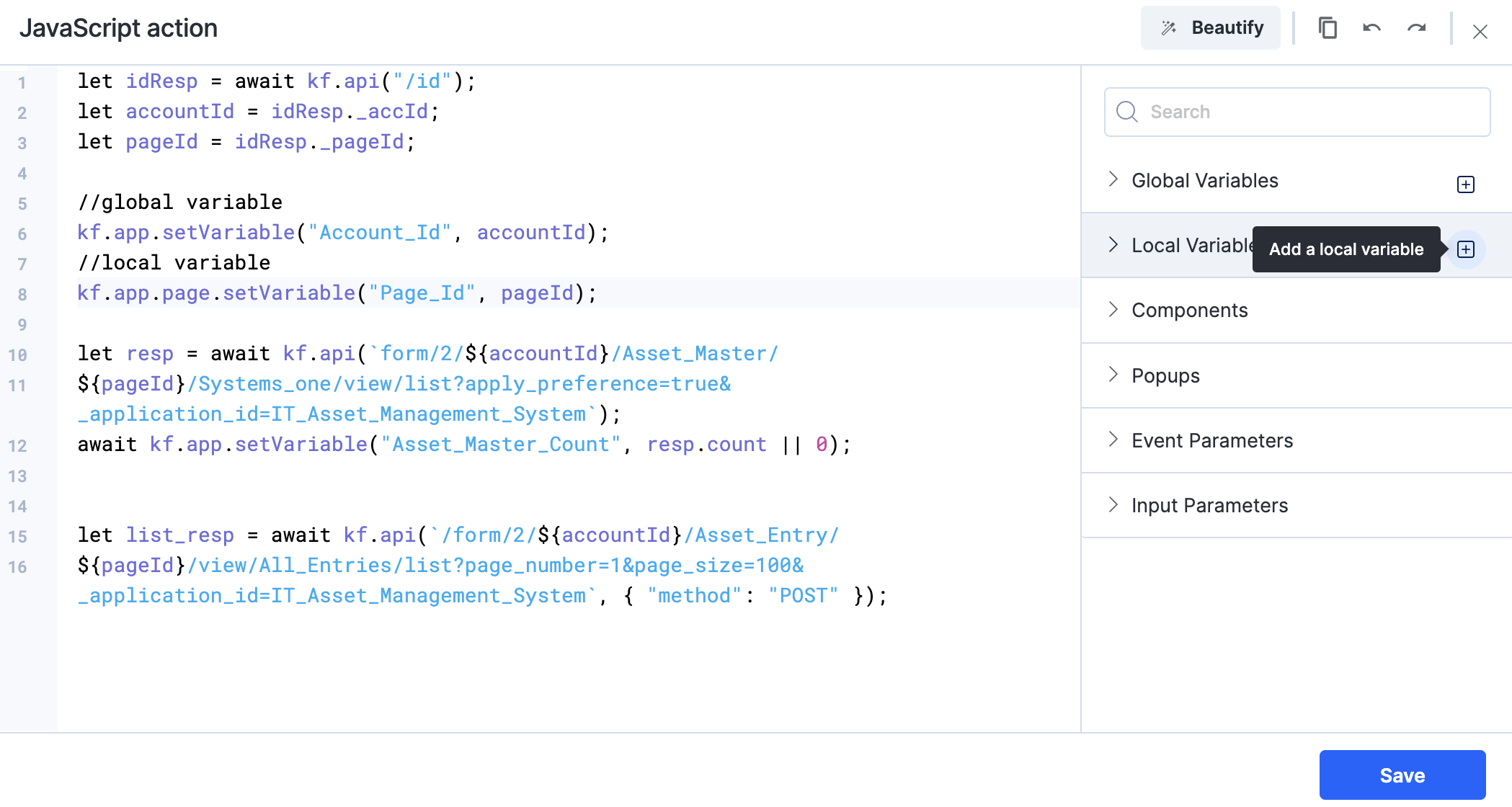Click into the Search field
This screenshot has height=807, width=1512.
pyautogui.click(x=1297, y=112)
